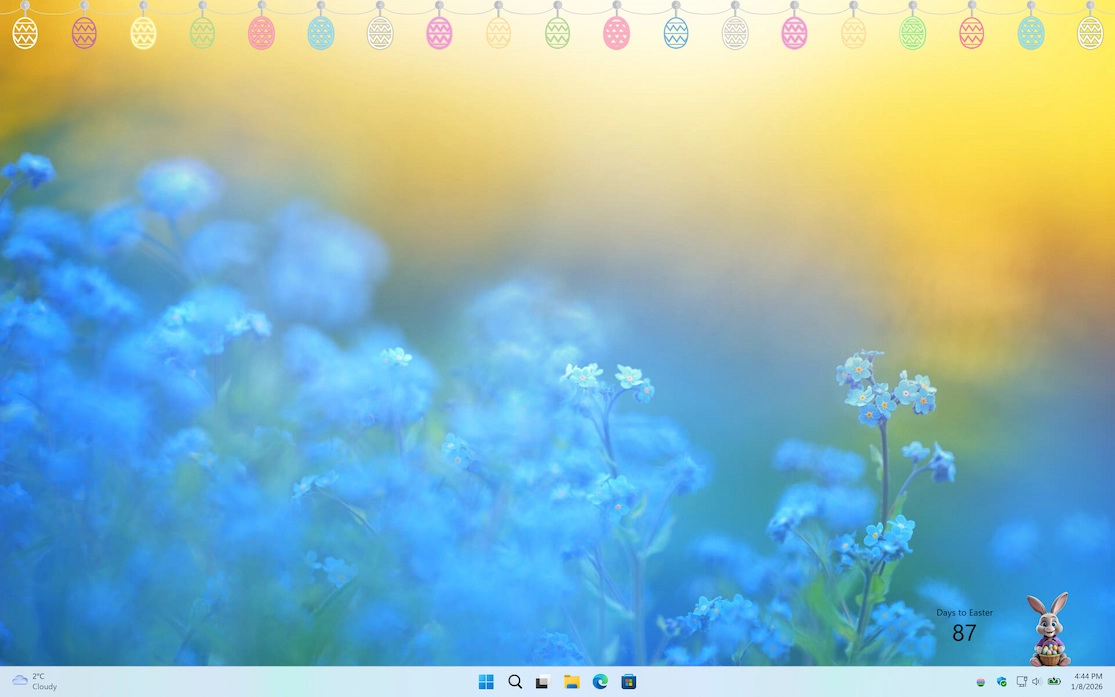
Task: Click the Cloudy weather label
Action: (x=44, y=687)
